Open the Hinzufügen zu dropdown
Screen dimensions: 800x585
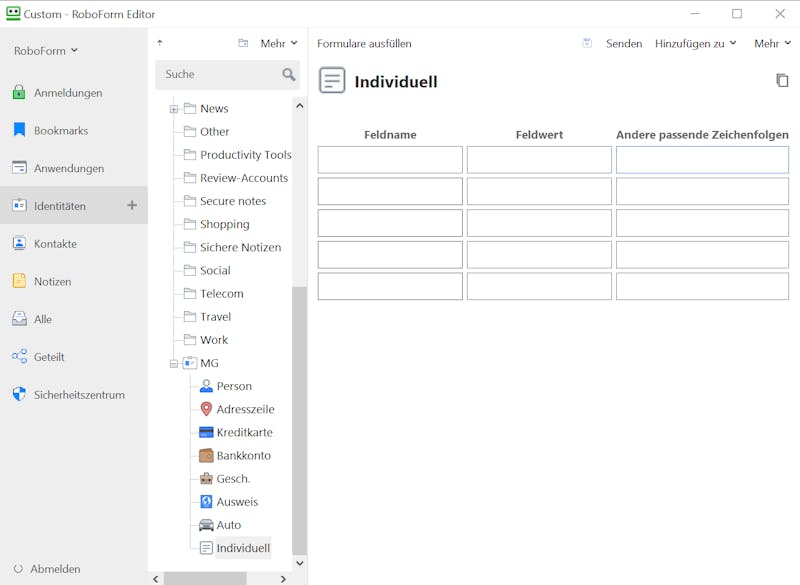click(x=695, y=43)
